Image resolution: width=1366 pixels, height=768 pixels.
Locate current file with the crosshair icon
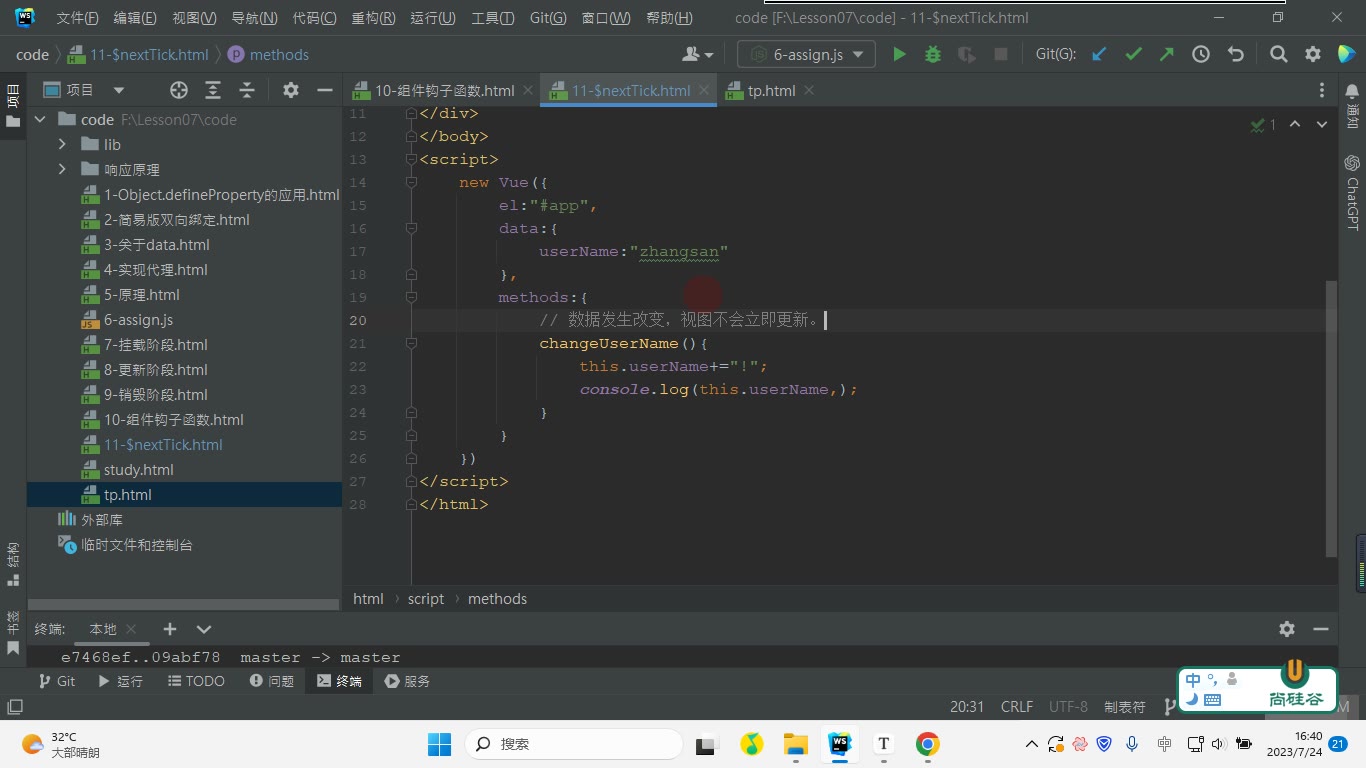point(179,90)
